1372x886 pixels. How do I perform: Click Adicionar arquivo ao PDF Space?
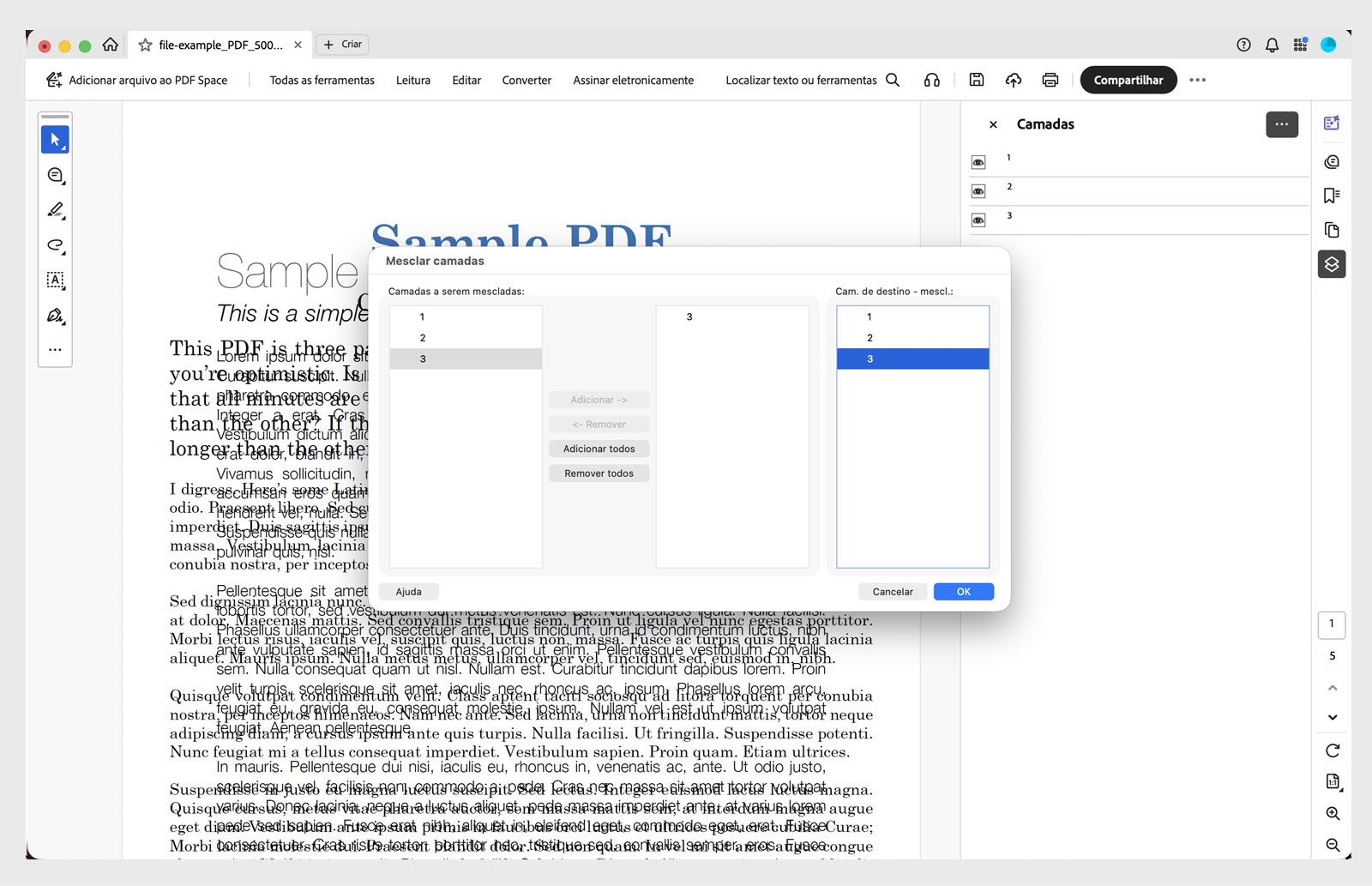(x=137, y=80)
